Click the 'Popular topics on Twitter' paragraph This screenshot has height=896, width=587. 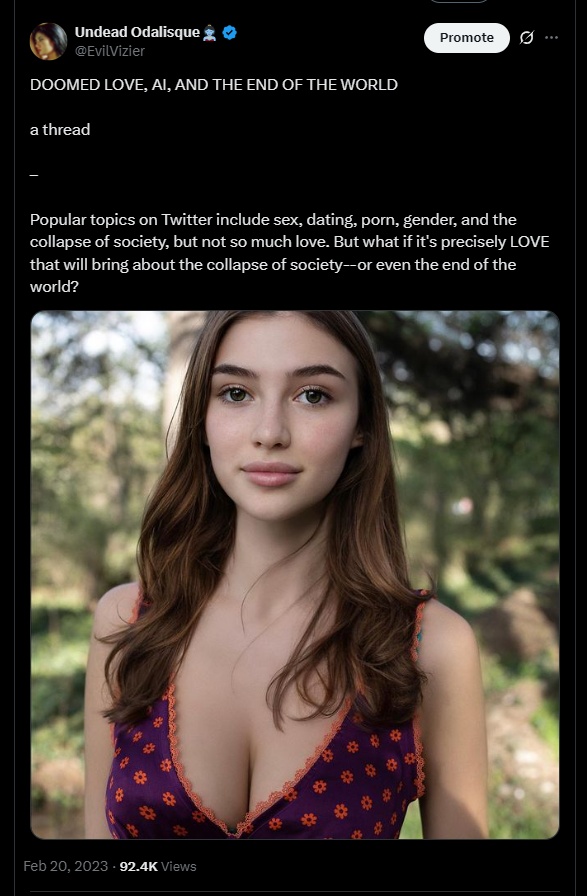[x=290, y=253]
